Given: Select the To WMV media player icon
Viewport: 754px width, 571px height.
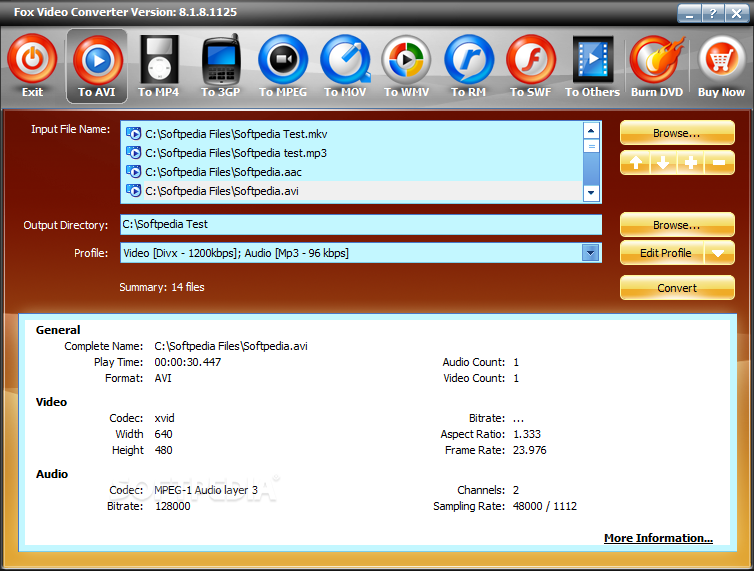Looking at the screenshot, I should [x=406, y=59].
